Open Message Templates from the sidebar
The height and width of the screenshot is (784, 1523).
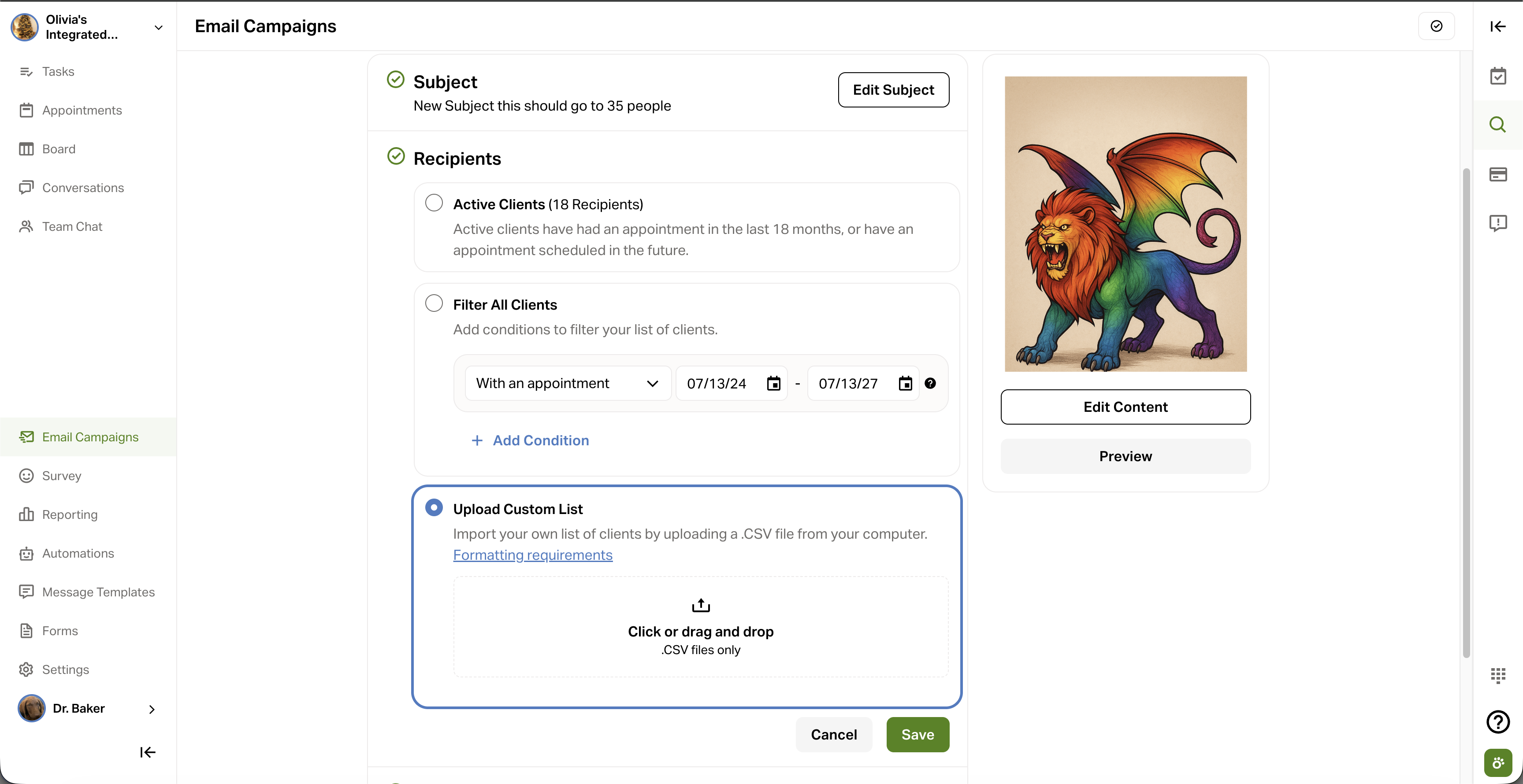coord(98,592)
